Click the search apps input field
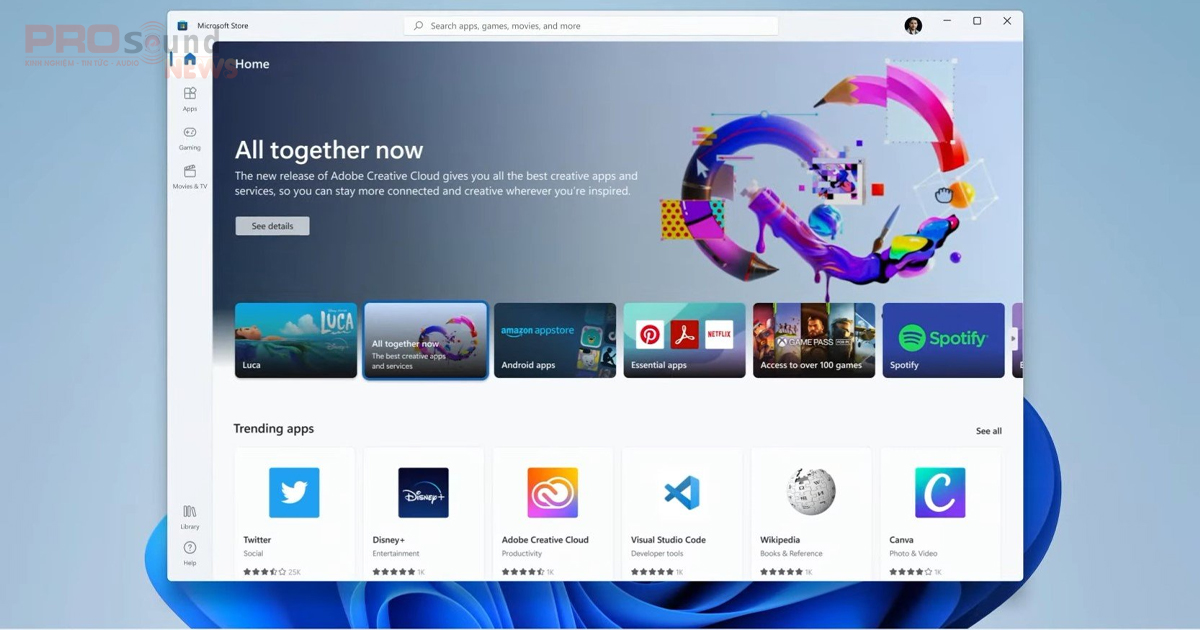Screen dimensions: 1200x630 pos(590,26)
